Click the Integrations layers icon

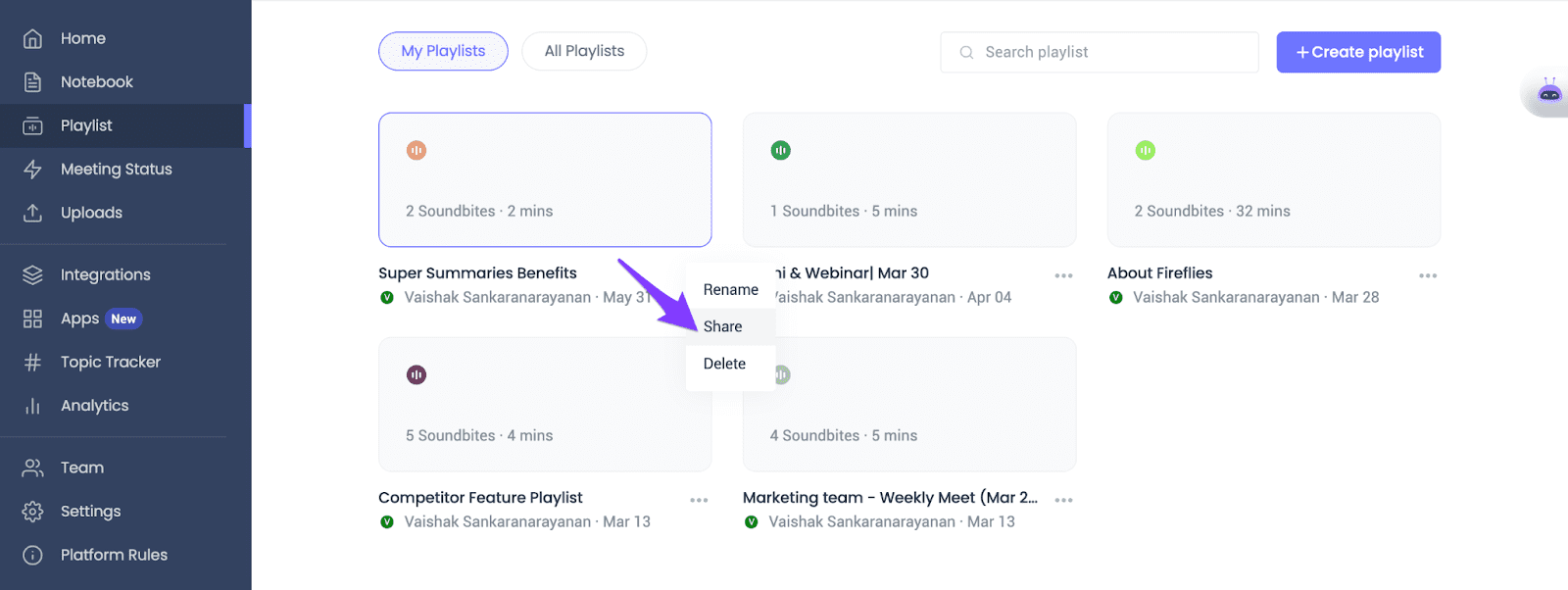(x=32, y=275)
